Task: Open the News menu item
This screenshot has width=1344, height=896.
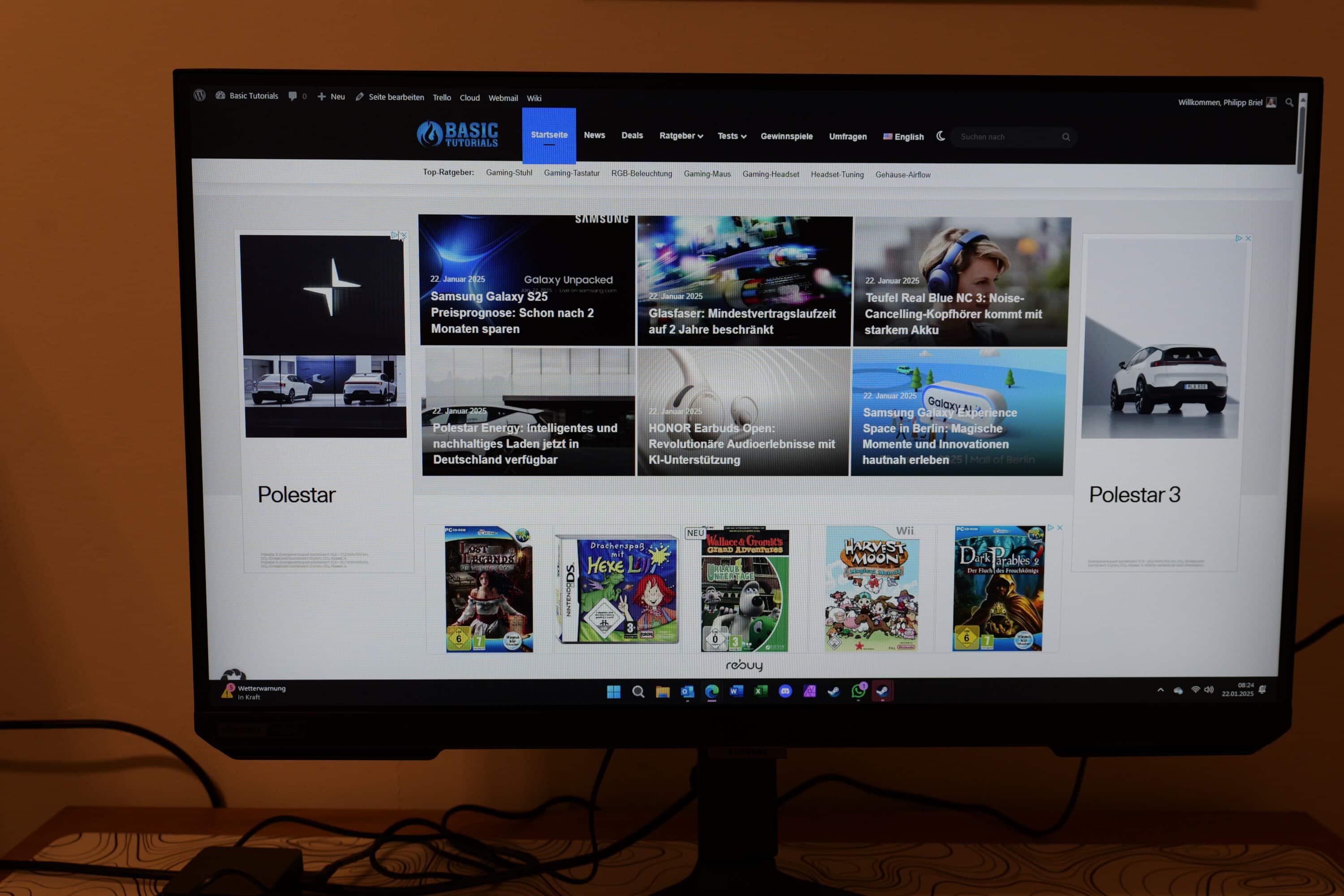Action: 594,135
